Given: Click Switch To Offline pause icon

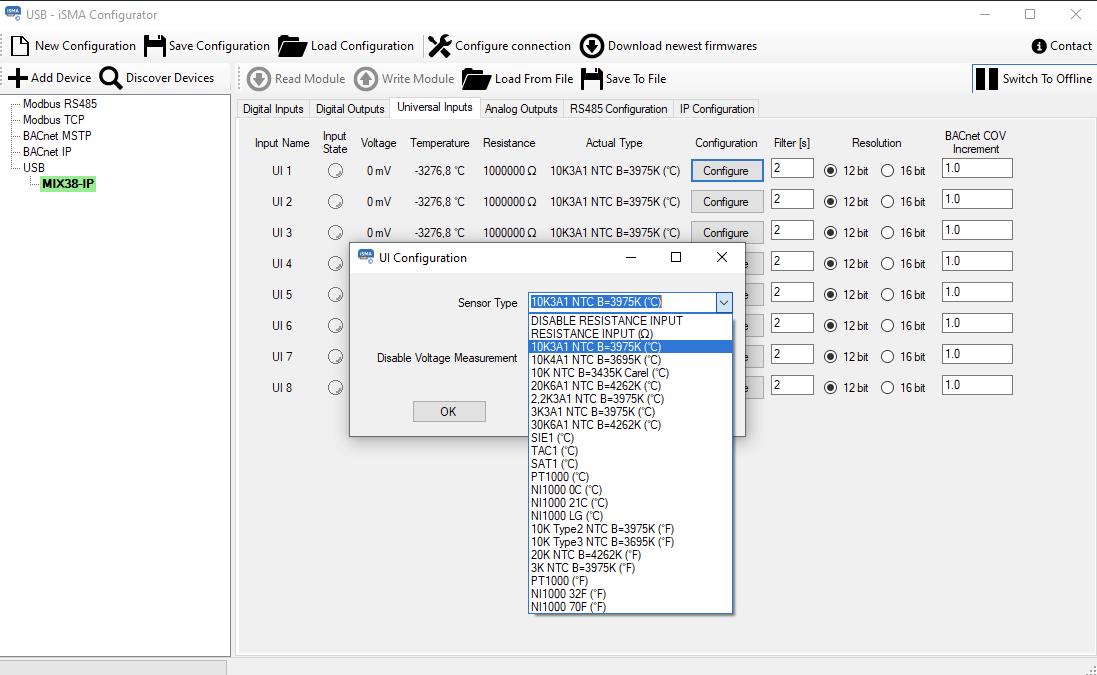Looking at the screenshot, I should click(x=986, y=79).
